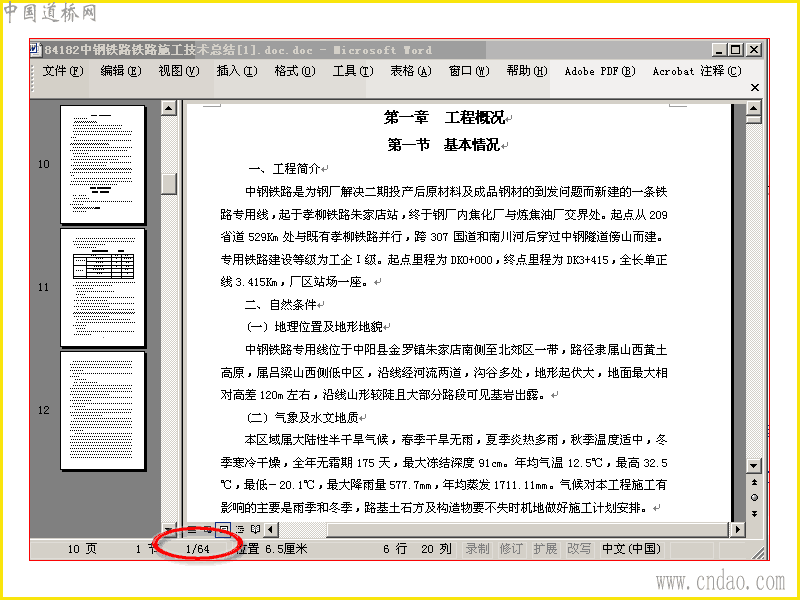Toggle 修订 track changes in status bar
This screenshot has height=600, width=800.
pyautogui.click(x=511, y=549)
